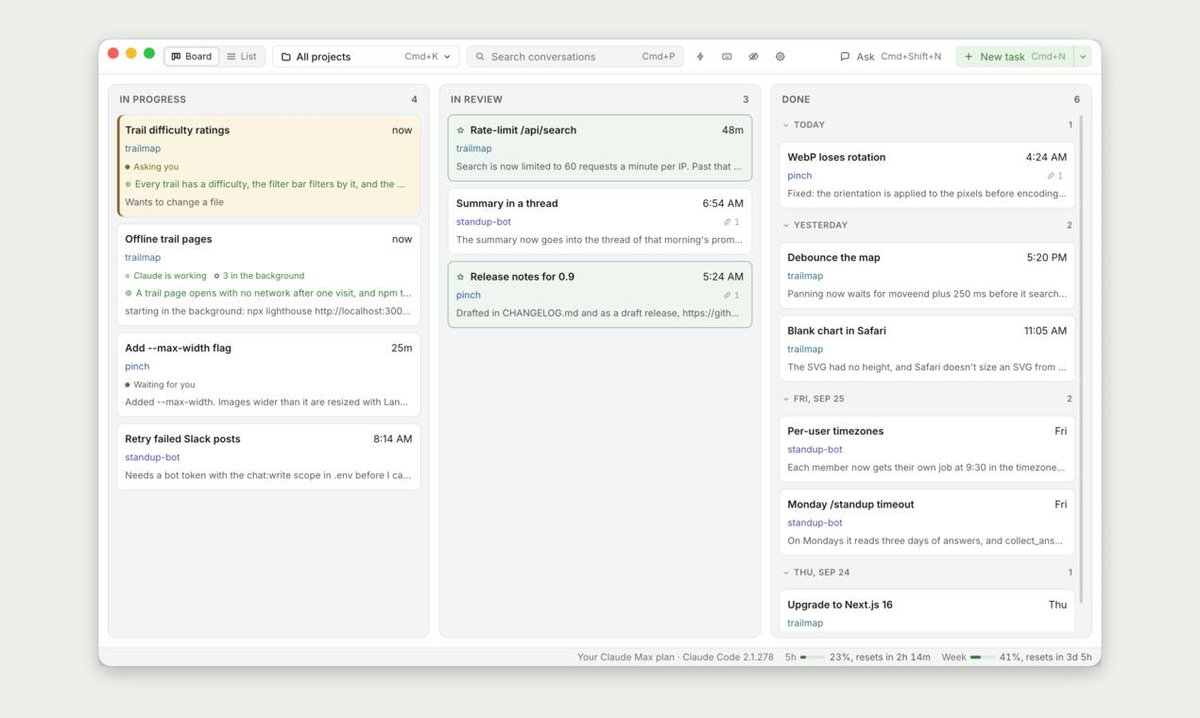Open the Per-user timezones task
The width and height of the screenshot is (1200, 718).
click(x=927, y=449)
